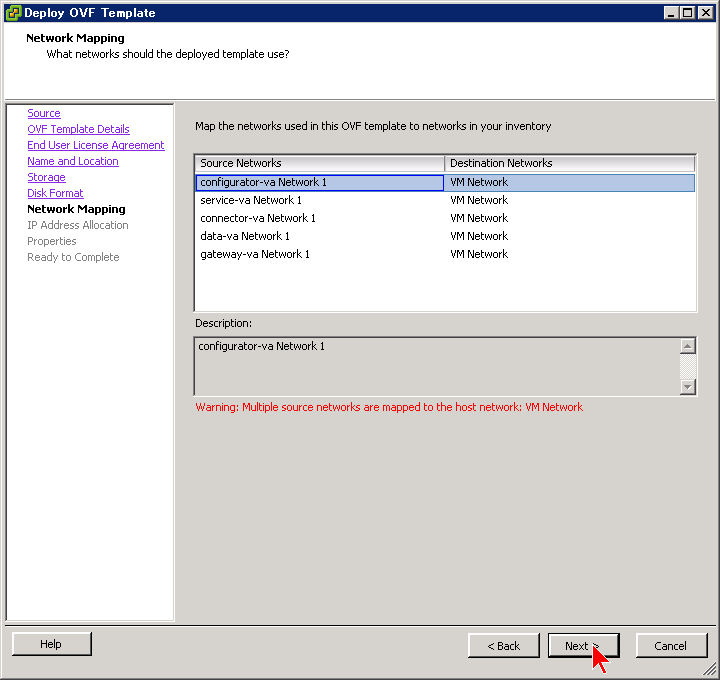The width and height of the screenshot is (720, 680).
Task: Cancel the OVF deployment
Action: point(671,646)
